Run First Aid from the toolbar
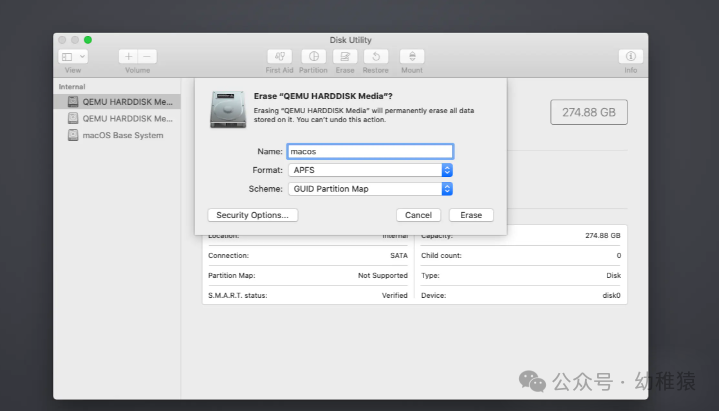719x411 pixels. pos(280,56)
